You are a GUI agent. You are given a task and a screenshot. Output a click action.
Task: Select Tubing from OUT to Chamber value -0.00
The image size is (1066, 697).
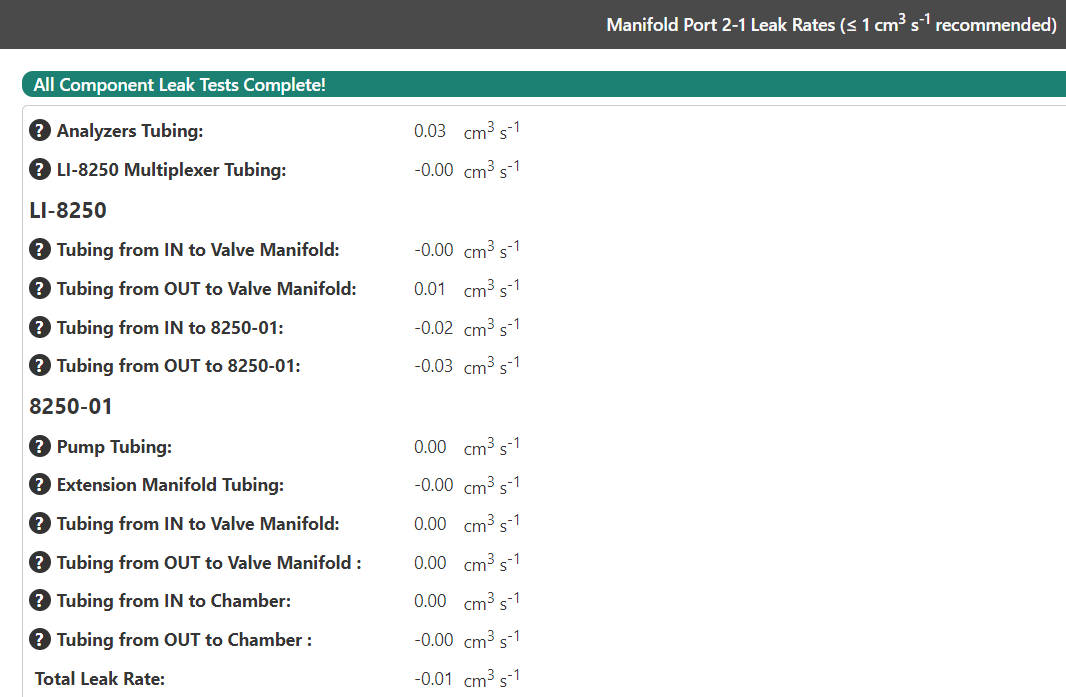pos(433,640)
